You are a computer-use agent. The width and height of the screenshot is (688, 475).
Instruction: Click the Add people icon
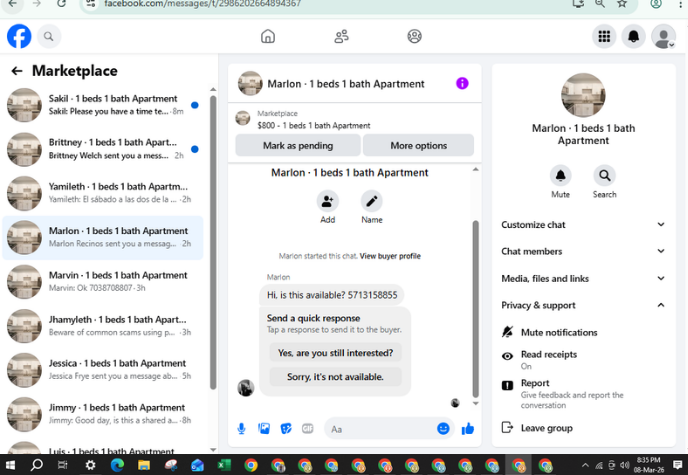[x=327, y=201]
